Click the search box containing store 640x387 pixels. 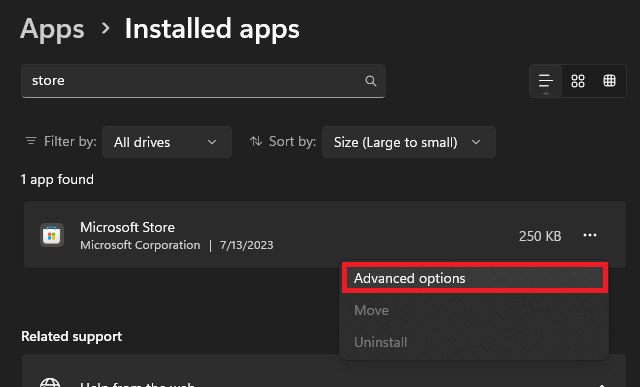pos(203,81)
